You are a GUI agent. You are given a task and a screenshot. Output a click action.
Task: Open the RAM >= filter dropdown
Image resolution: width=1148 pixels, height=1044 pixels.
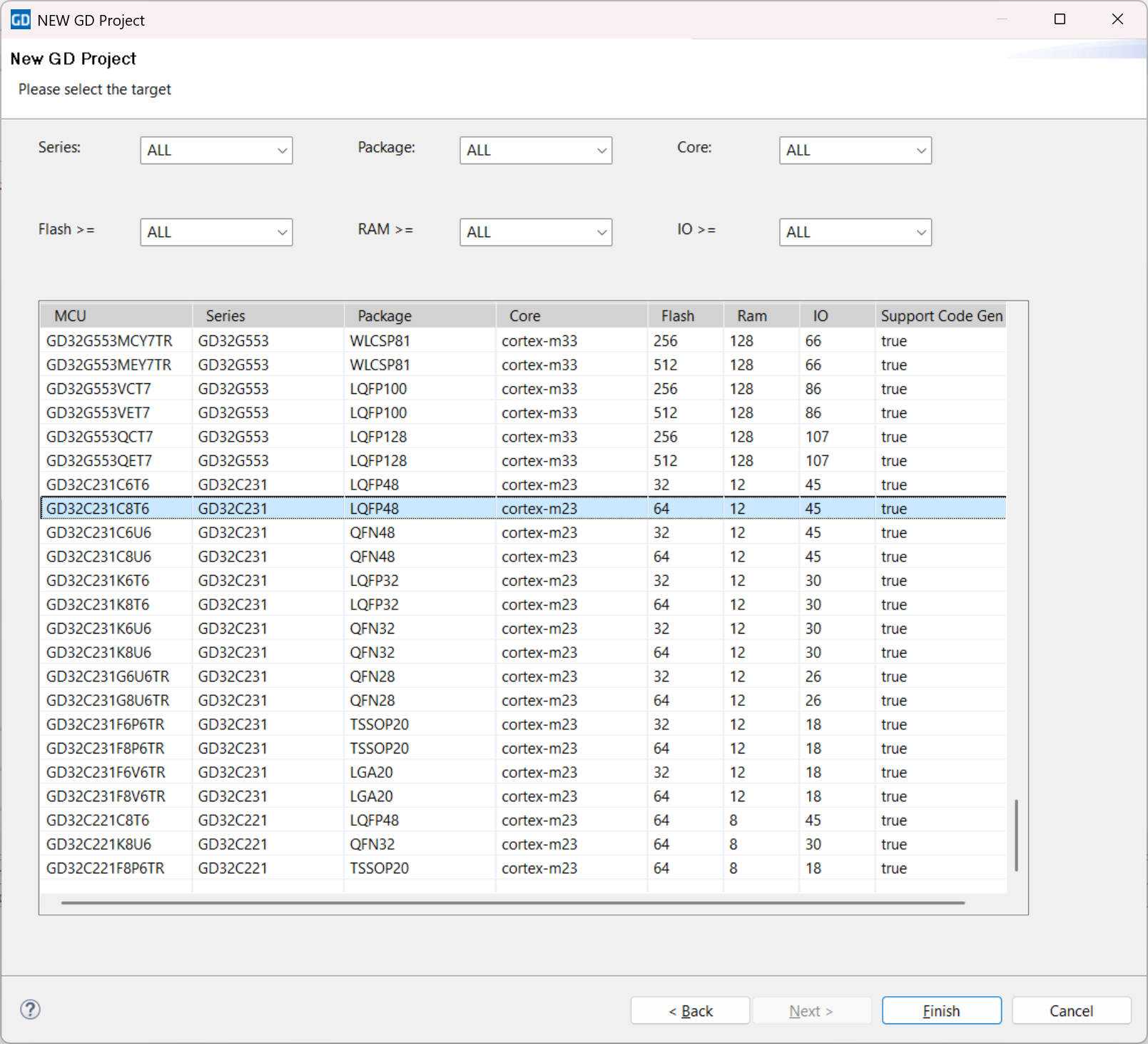536,233
